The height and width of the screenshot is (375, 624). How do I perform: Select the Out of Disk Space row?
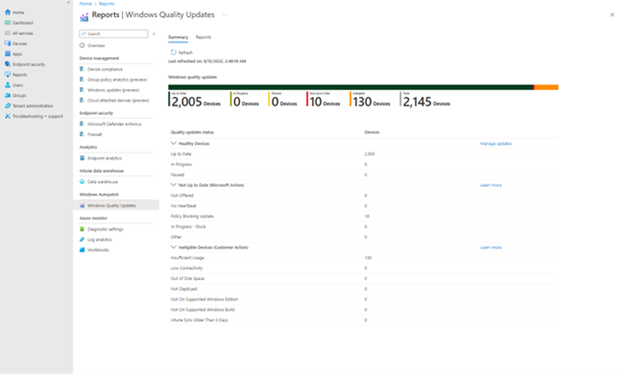363,278
